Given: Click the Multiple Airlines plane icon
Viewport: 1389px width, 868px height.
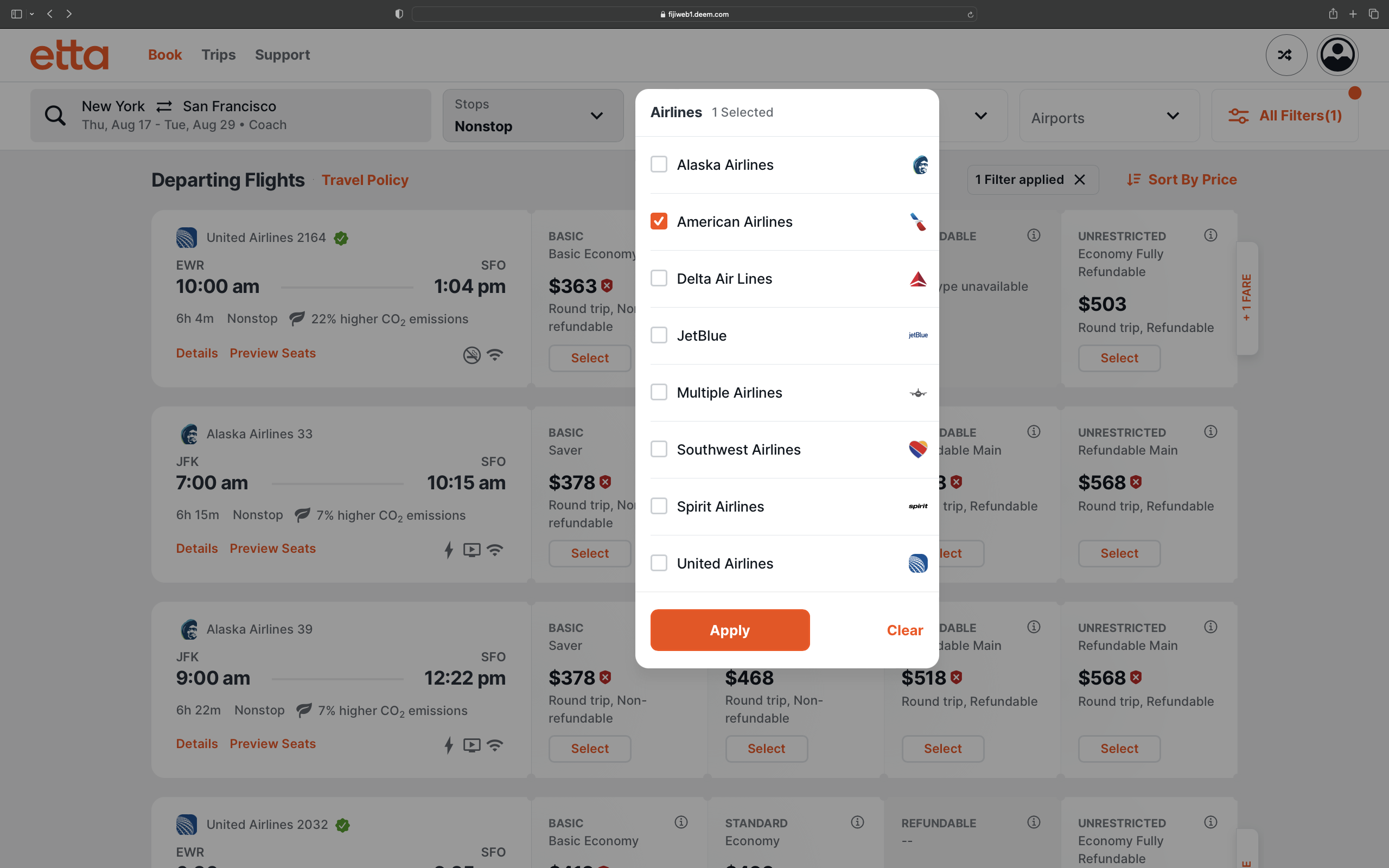Looking at the screenshot, I should point(918,393).
